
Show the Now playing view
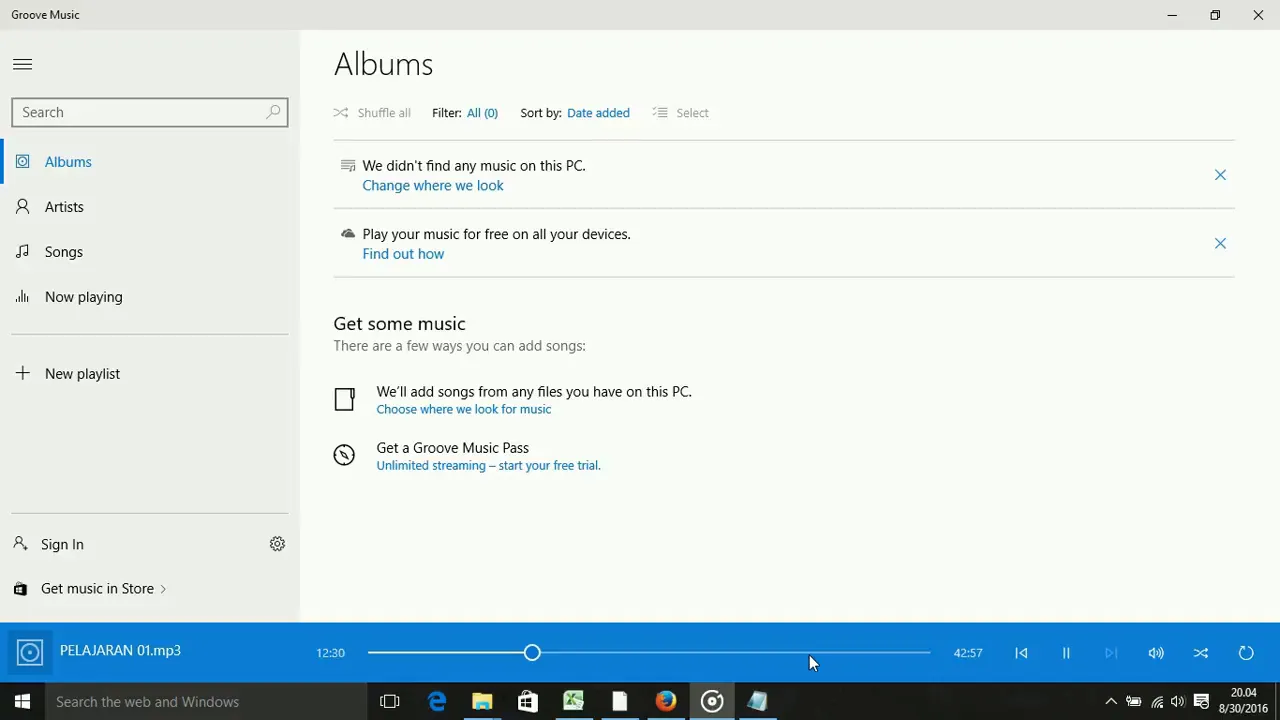tap(150, 297)
